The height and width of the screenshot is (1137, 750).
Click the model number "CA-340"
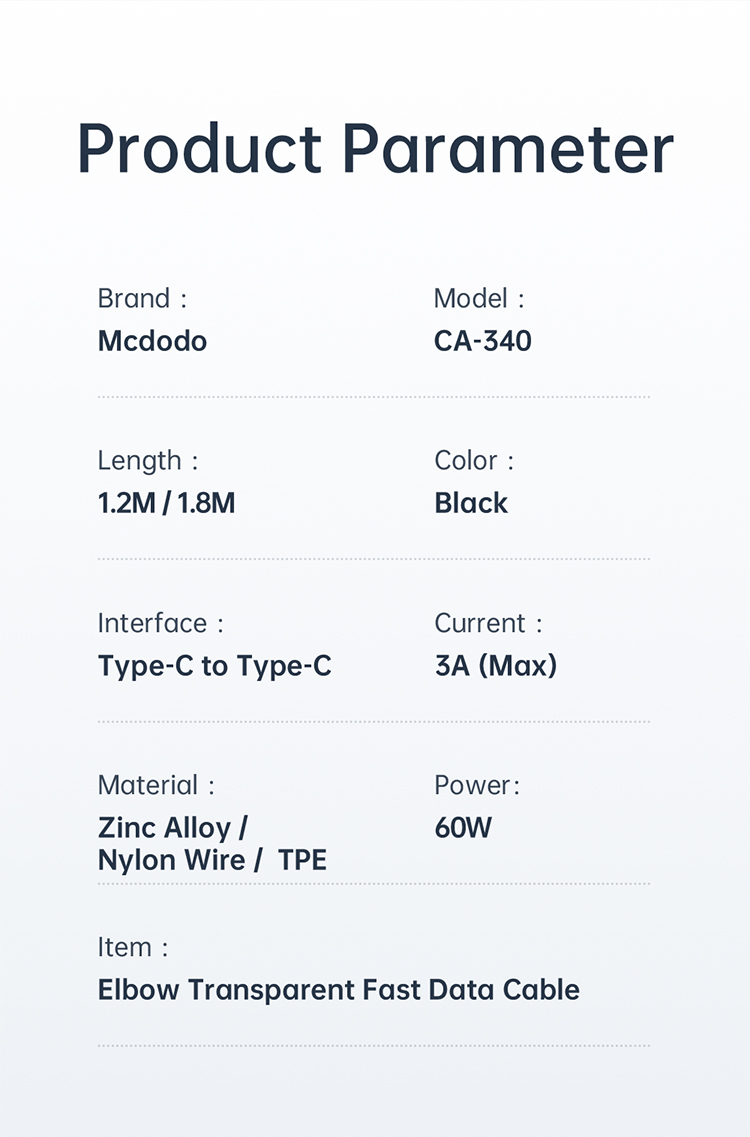coord(482,341)
